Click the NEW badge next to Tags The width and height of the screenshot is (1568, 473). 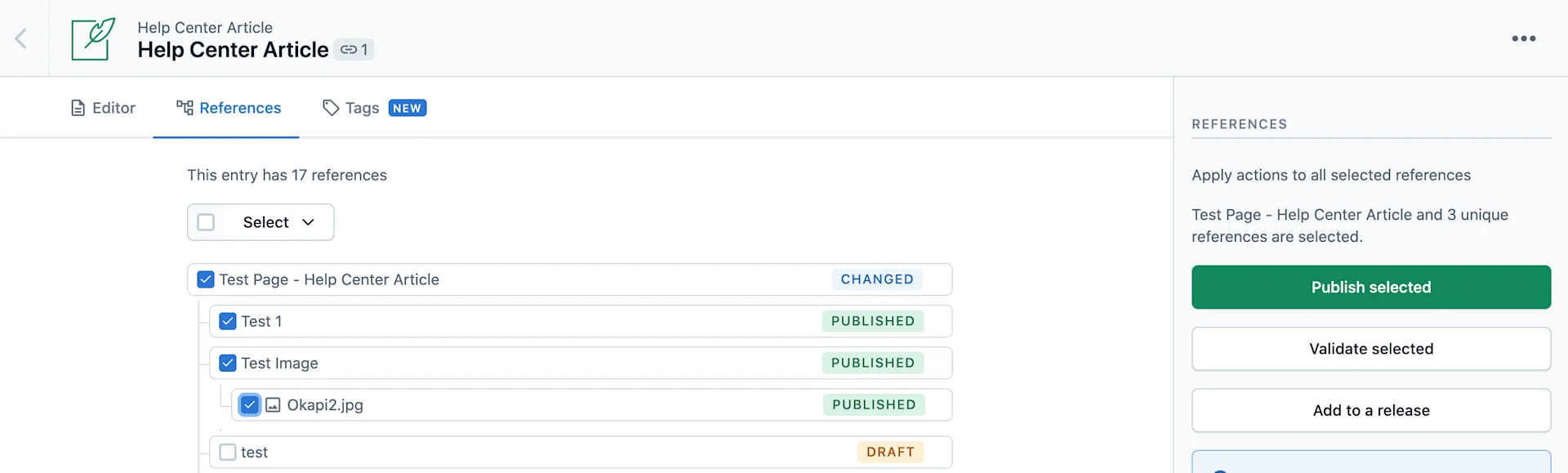pos(408,108)
